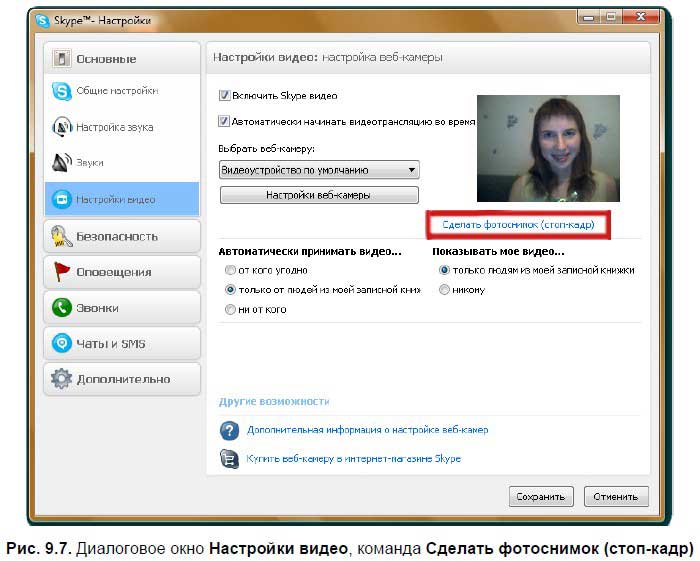Click the speaker icon next to Звуки
The height and width of the screenshot is (561, 700).
click(x=63, y=162)
